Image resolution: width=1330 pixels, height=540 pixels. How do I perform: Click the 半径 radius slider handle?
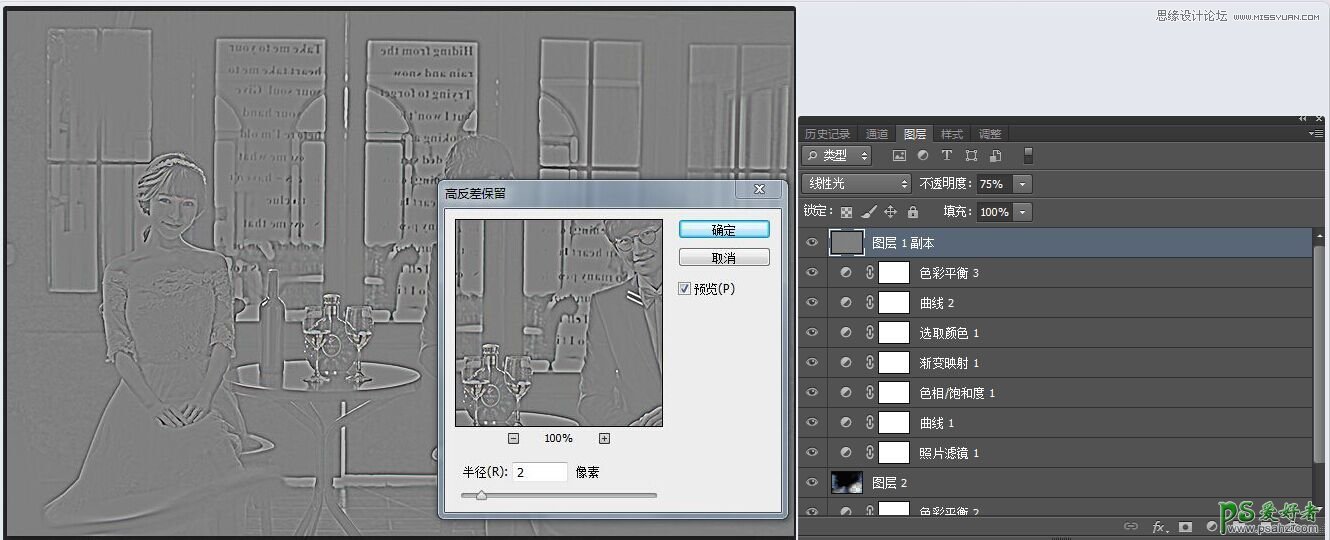481,495
